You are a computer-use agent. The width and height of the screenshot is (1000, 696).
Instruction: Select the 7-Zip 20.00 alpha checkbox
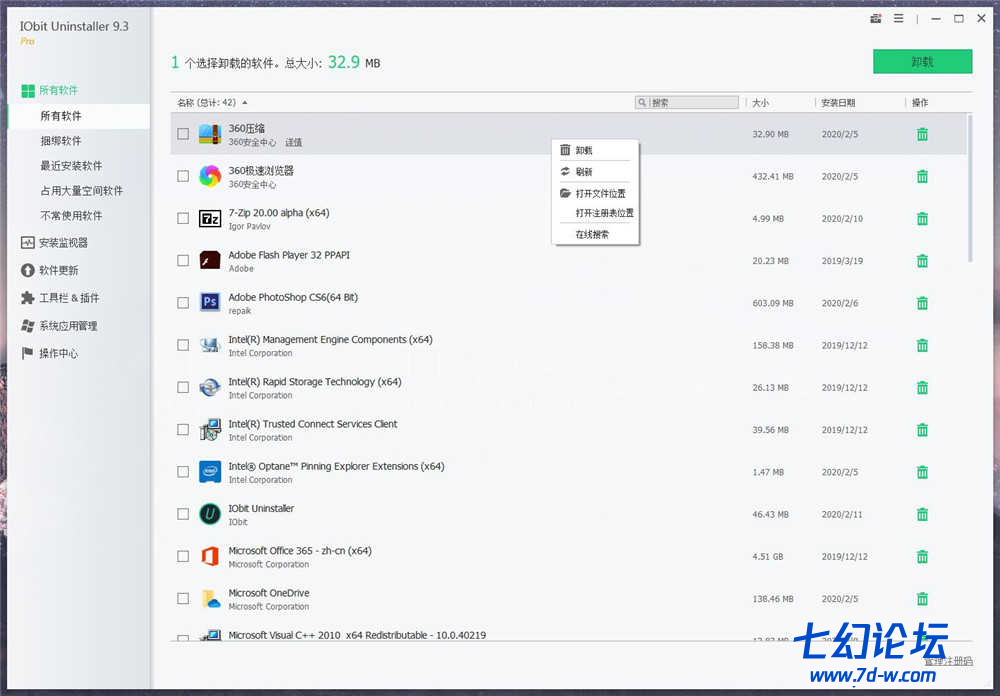point(183,218)
